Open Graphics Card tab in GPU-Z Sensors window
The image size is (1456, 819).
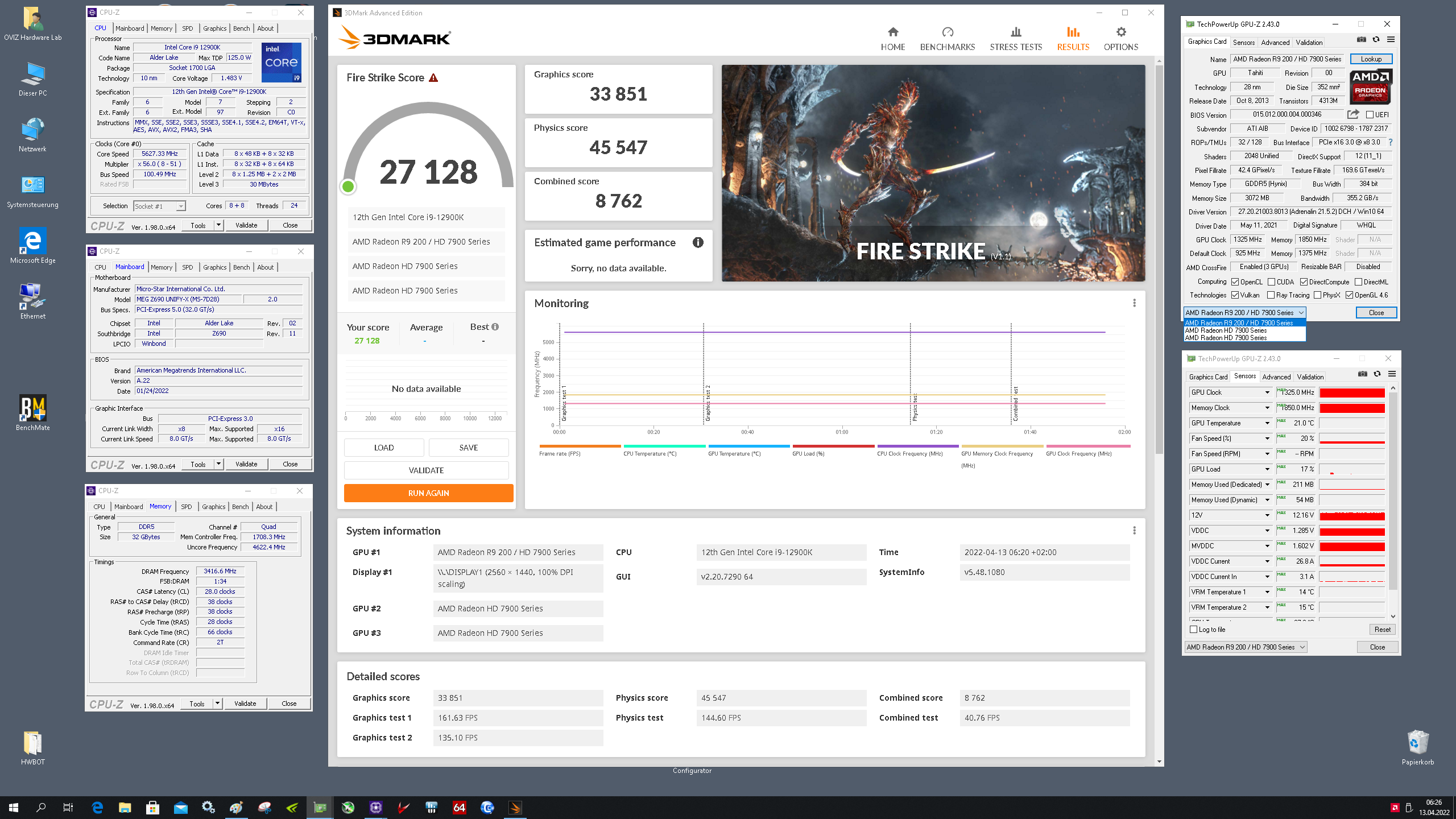[1208, 377]
